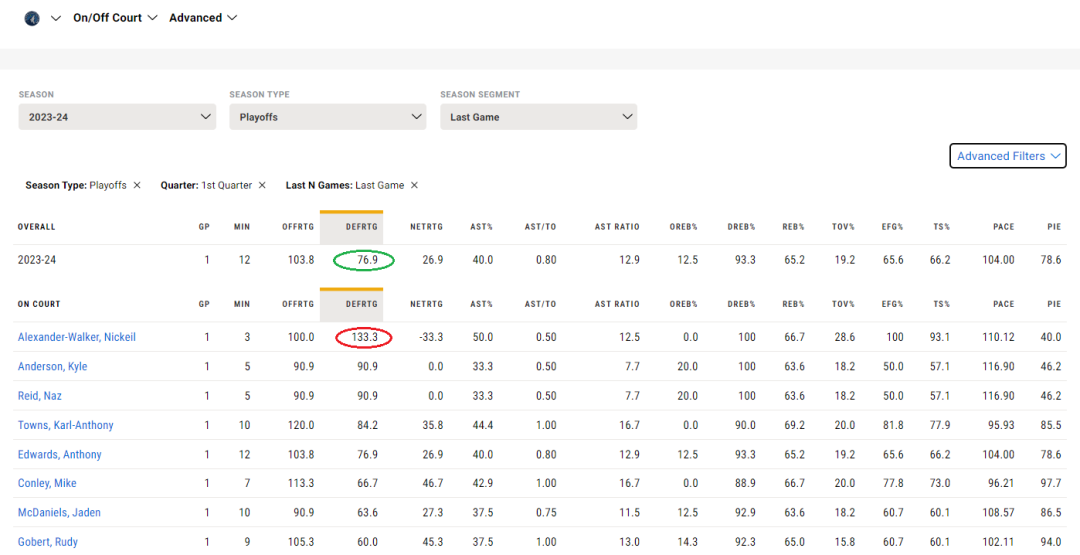Screen dimensions: 1080x555
Task: Click the OVERALL table header label
Action: 37,227
